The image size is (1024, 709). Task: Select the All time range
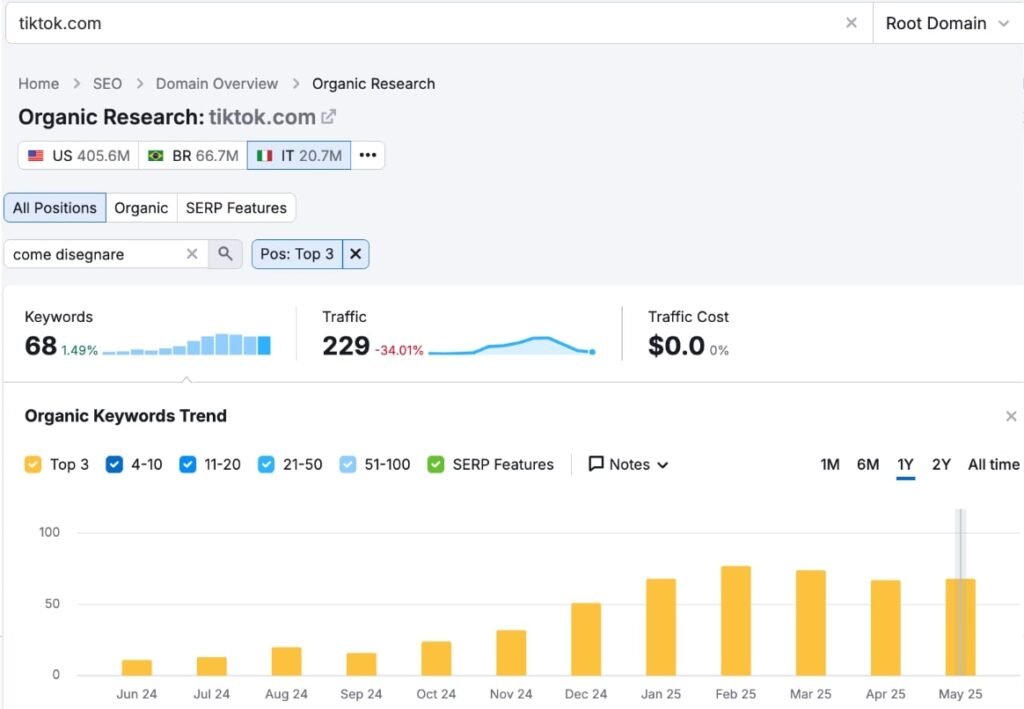(x=993, y=464)
